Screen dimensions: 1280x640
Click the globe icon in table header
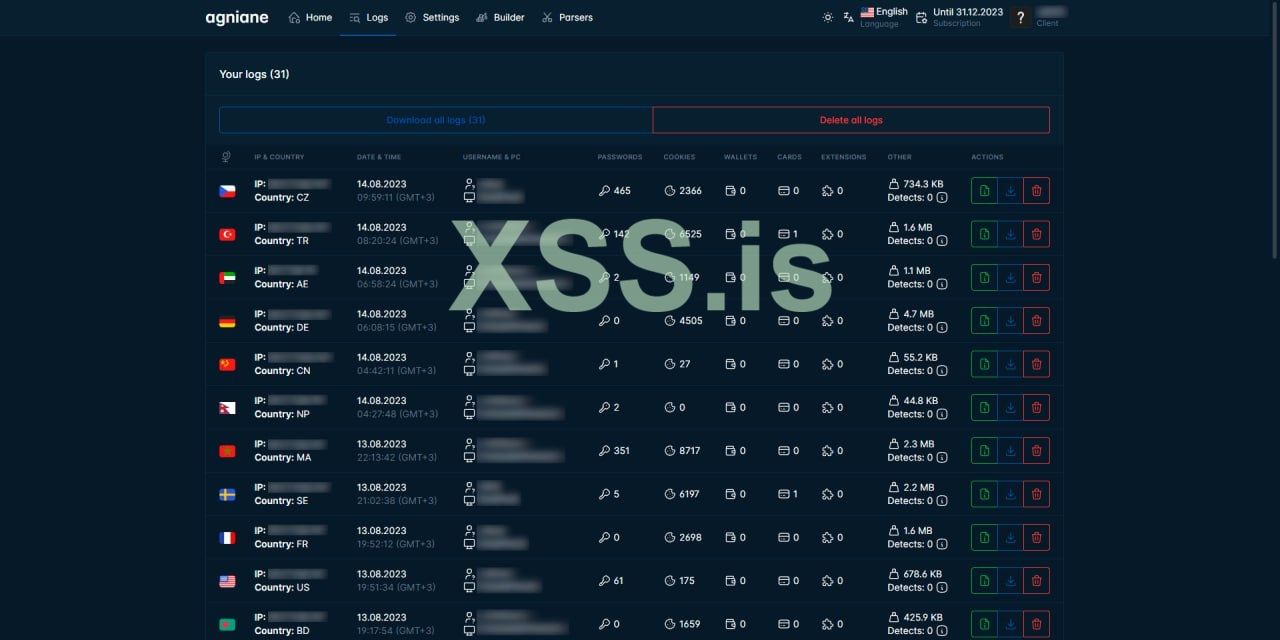coord(226,157)
